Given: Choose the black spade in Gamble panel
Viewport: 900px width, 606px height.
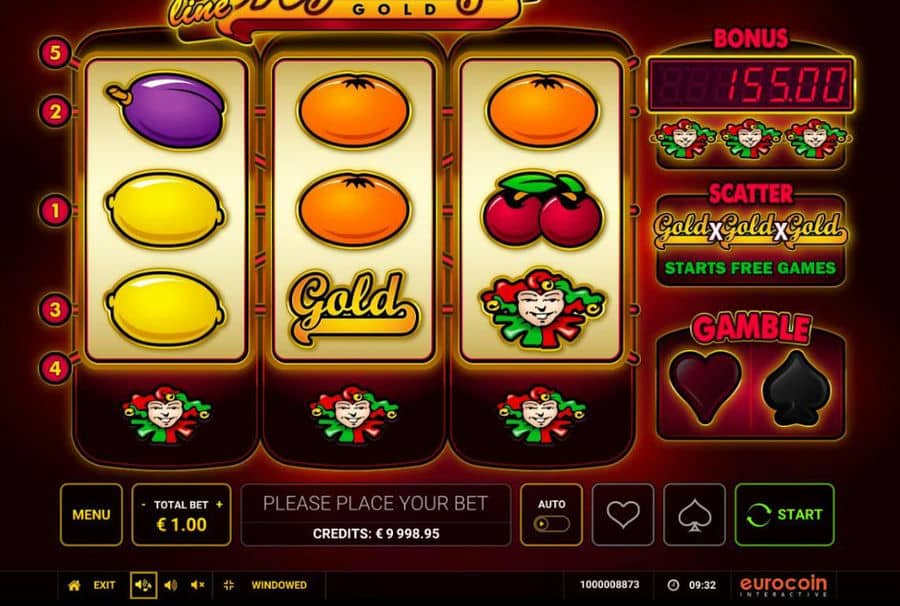Looking at the screenshot, I should [x=797, y=389].
